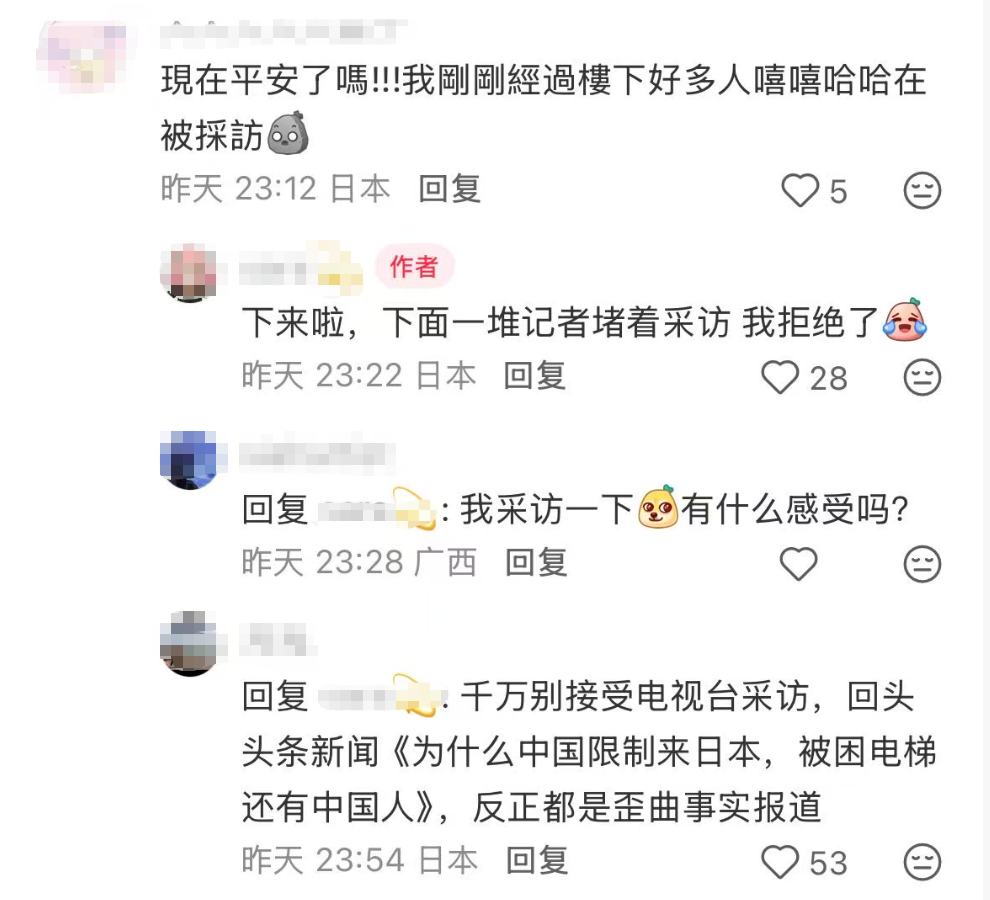Image resolution: width=990 pixels, height=900 pixels.
Task: Like the comment posted at 23:12
Action: point(800,190)
